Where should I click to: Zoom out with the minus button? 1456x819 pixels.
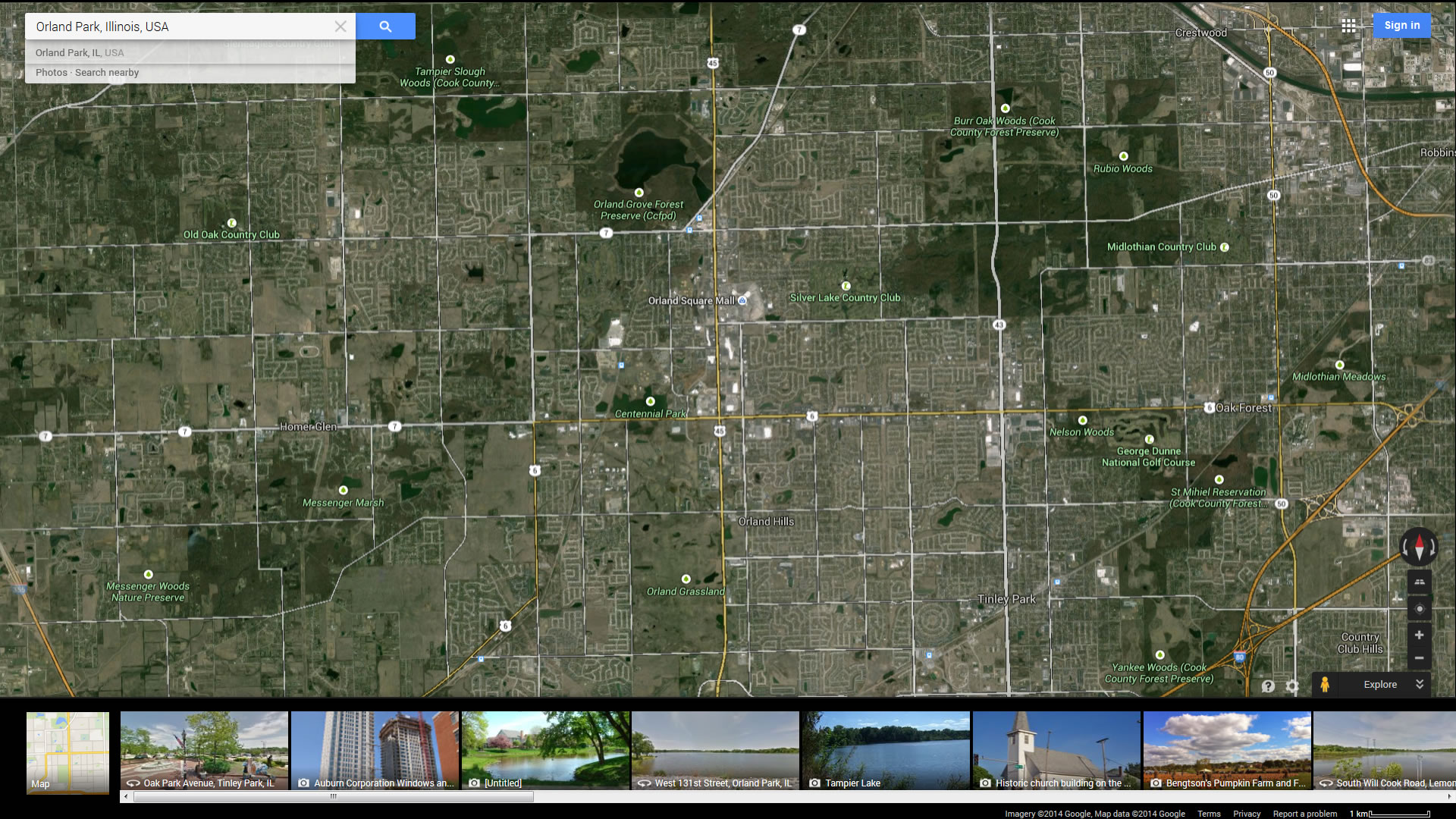pyautogui.click(x=1419, y=658)
